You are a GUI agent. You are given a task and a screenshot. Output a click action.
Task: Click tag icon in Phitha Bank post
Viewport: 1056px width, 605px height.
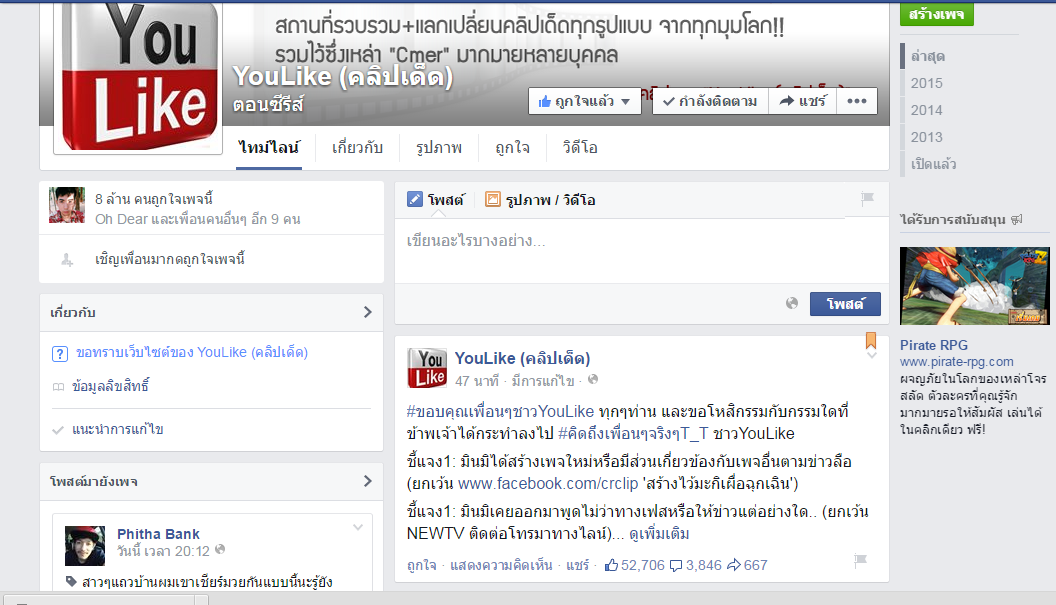click(71, 581)
